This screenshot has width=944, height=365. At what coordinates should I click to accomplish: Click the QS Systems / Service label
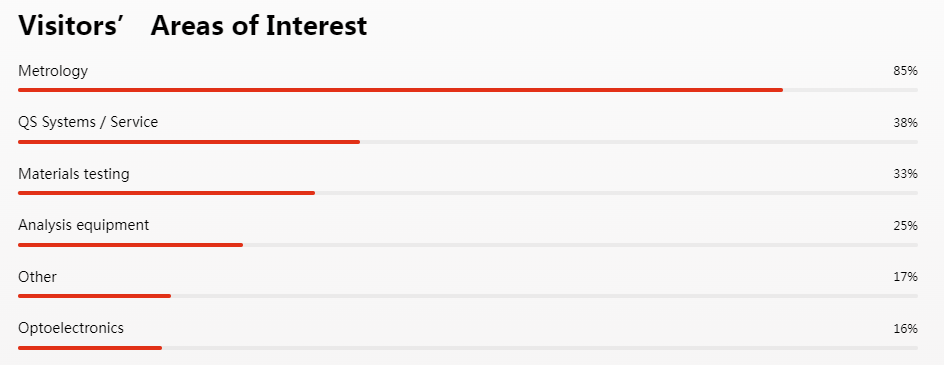(x=88, y=122)
